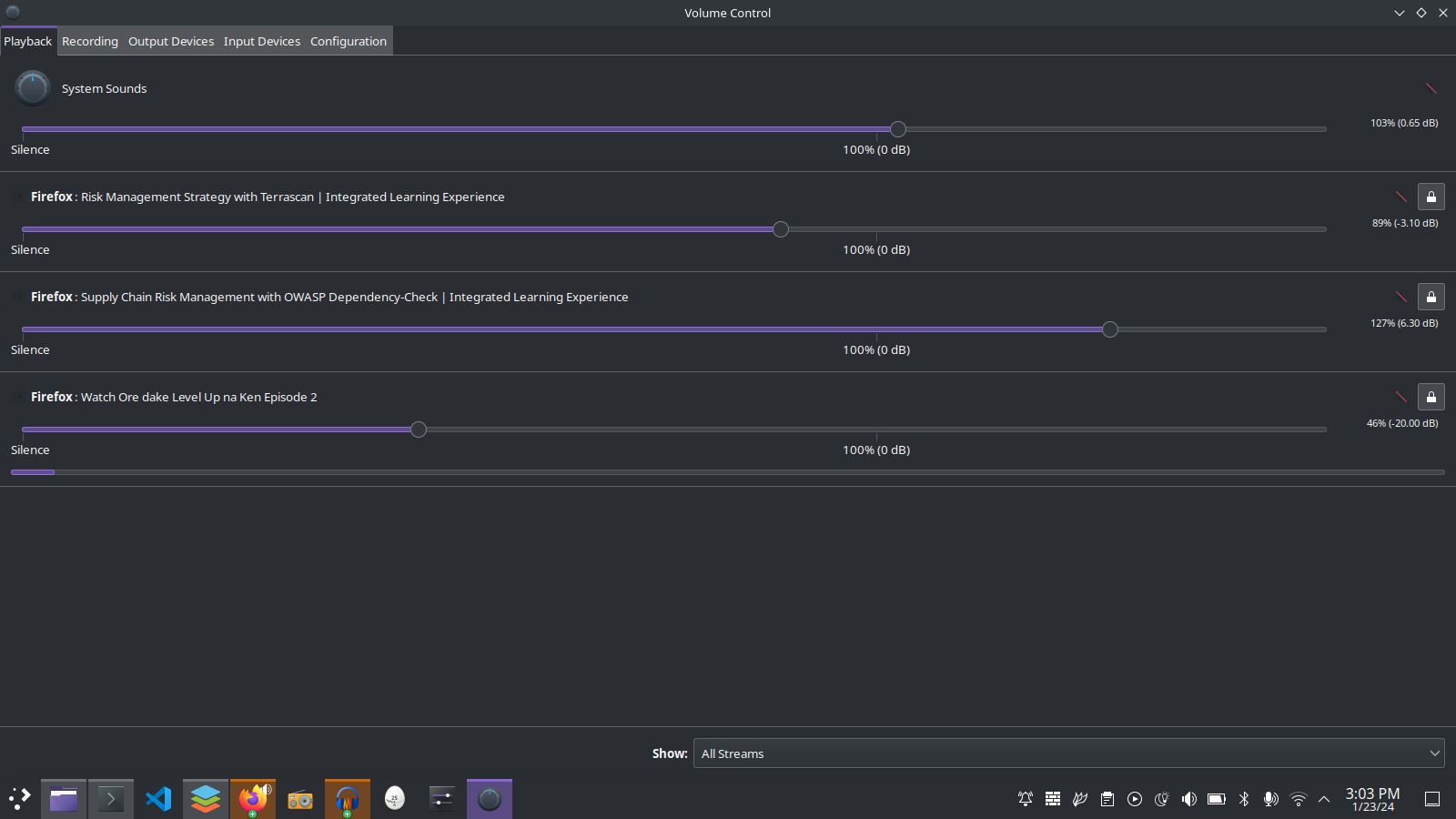The height and width of the screenshot is (819, 1456).
Task: Mute the Firefox Terrascan stream
Action: click(x=1400, y=195)
